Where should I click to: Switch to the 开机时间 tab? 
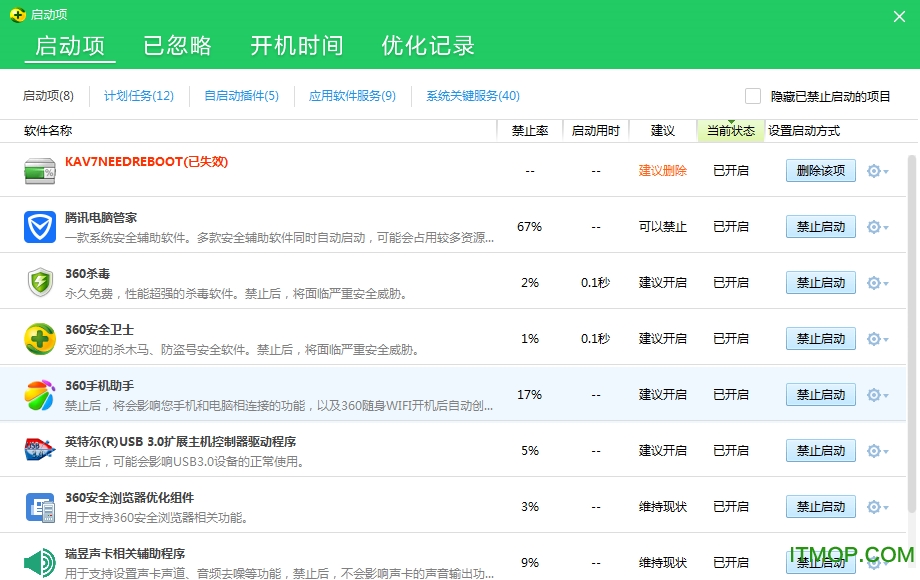296,46
